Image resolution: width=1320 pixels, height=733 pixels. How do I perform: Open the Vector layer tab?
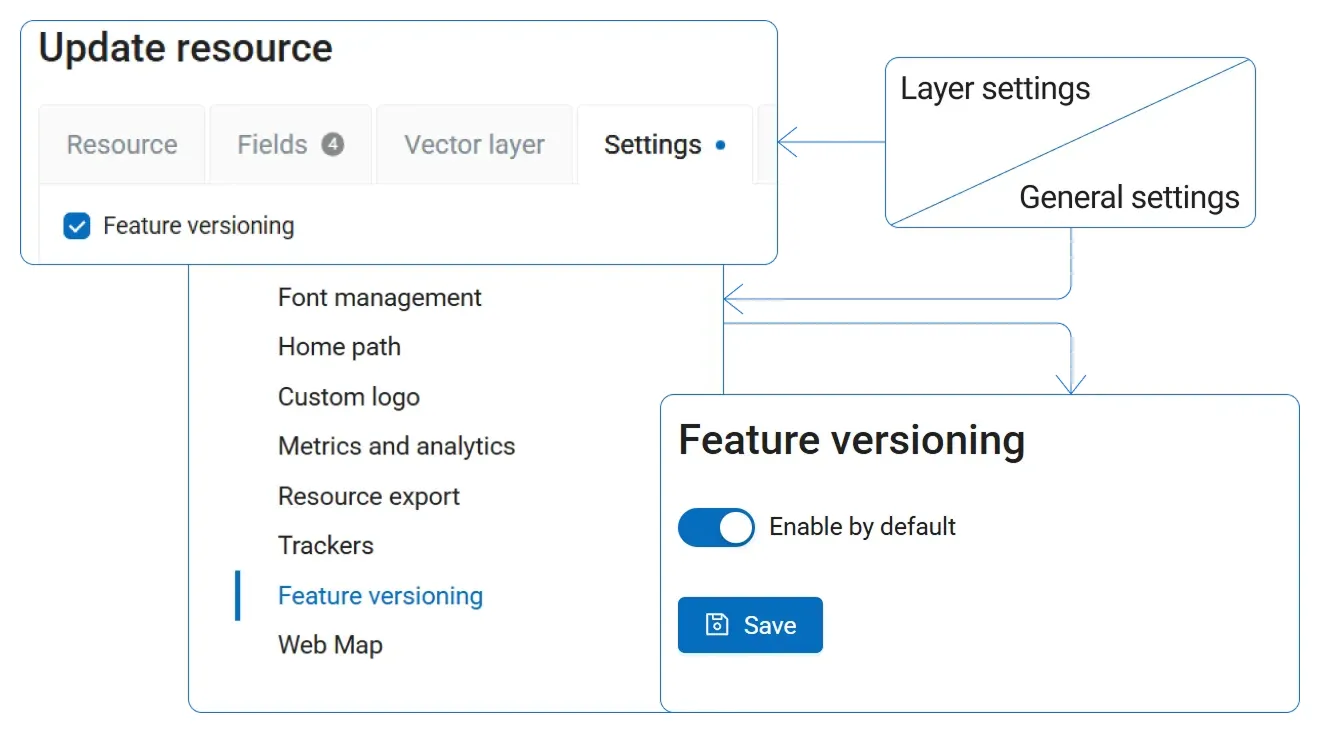474,145
